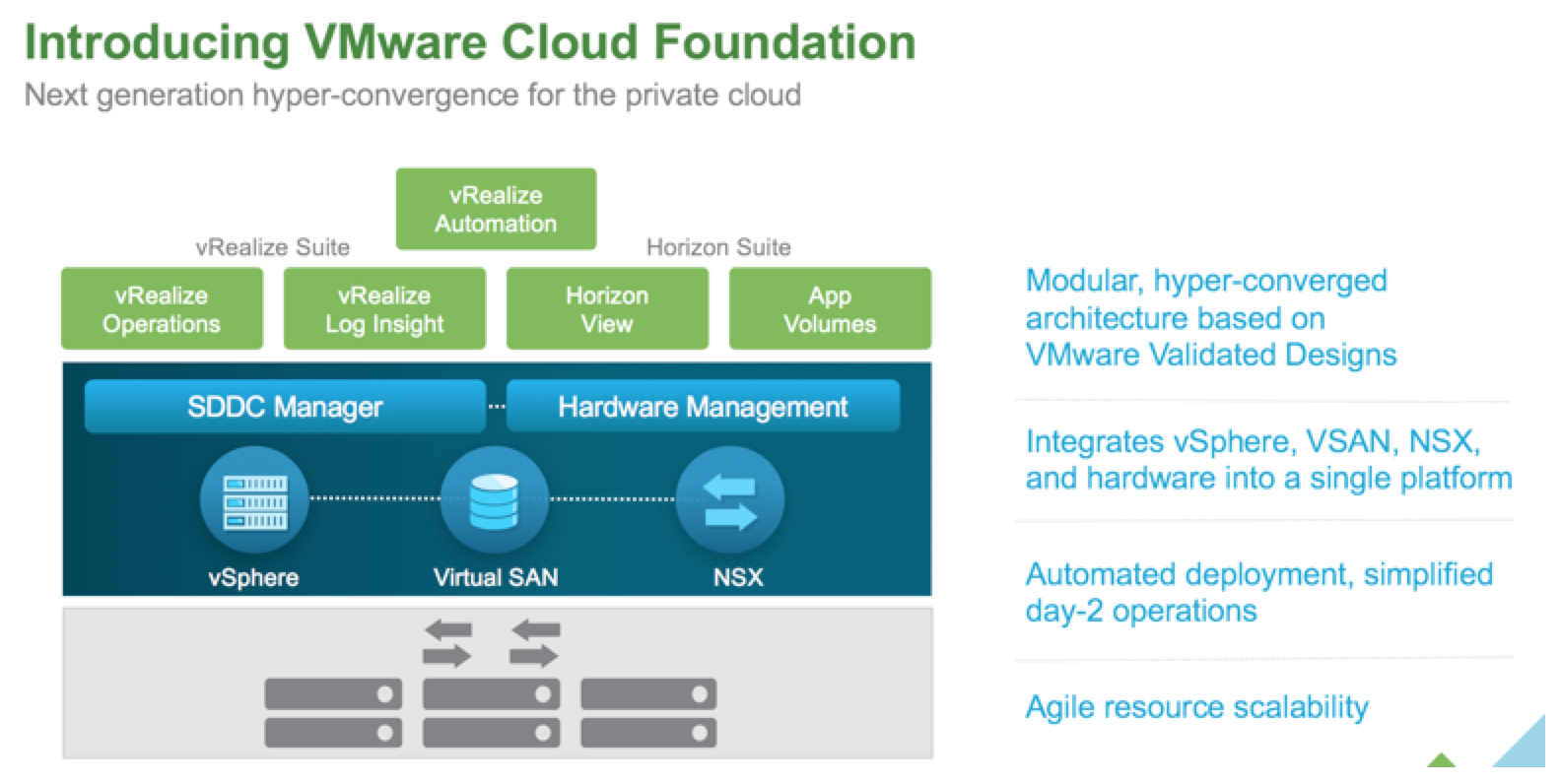The width and height of the screenshot is (1561, 784).
Task: Click the NSX label text
Action: 738,577
